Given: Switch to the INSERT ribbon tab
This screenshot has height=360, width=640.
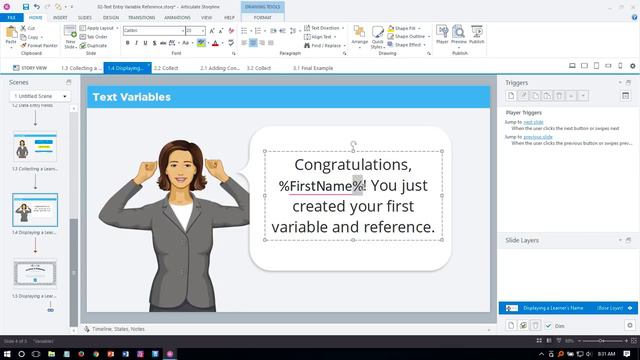Looking at the screenshot, I should tap(60, 18).
